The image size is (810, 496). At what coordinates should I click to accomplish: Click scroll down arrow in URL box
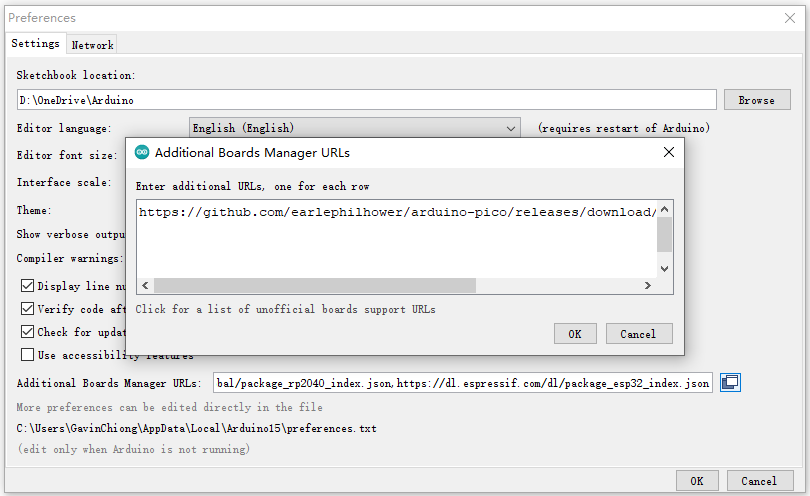point(664,269)
